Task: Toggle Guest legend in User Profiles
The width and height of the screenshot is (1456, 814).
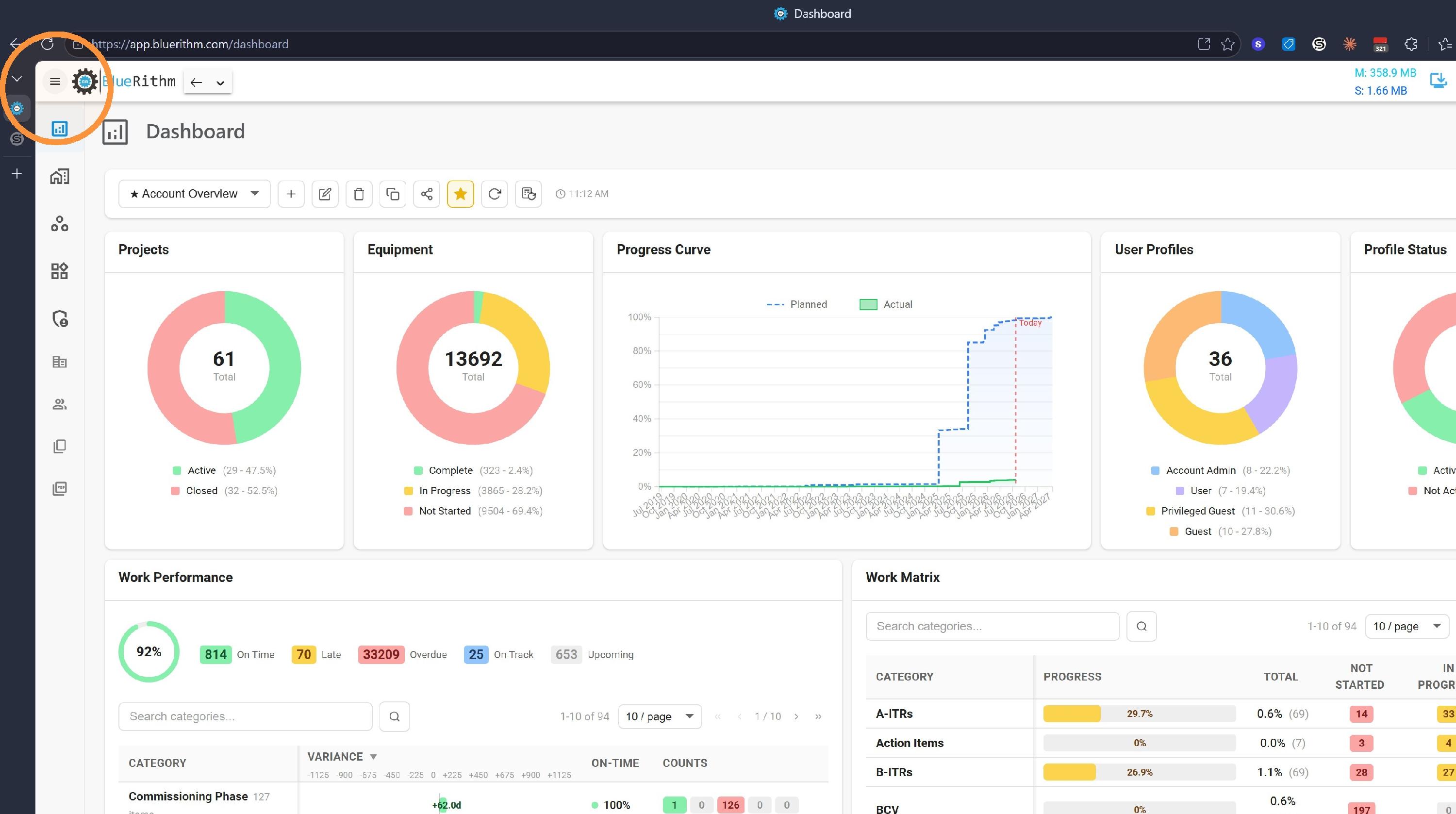Action: pos(1220,532)
